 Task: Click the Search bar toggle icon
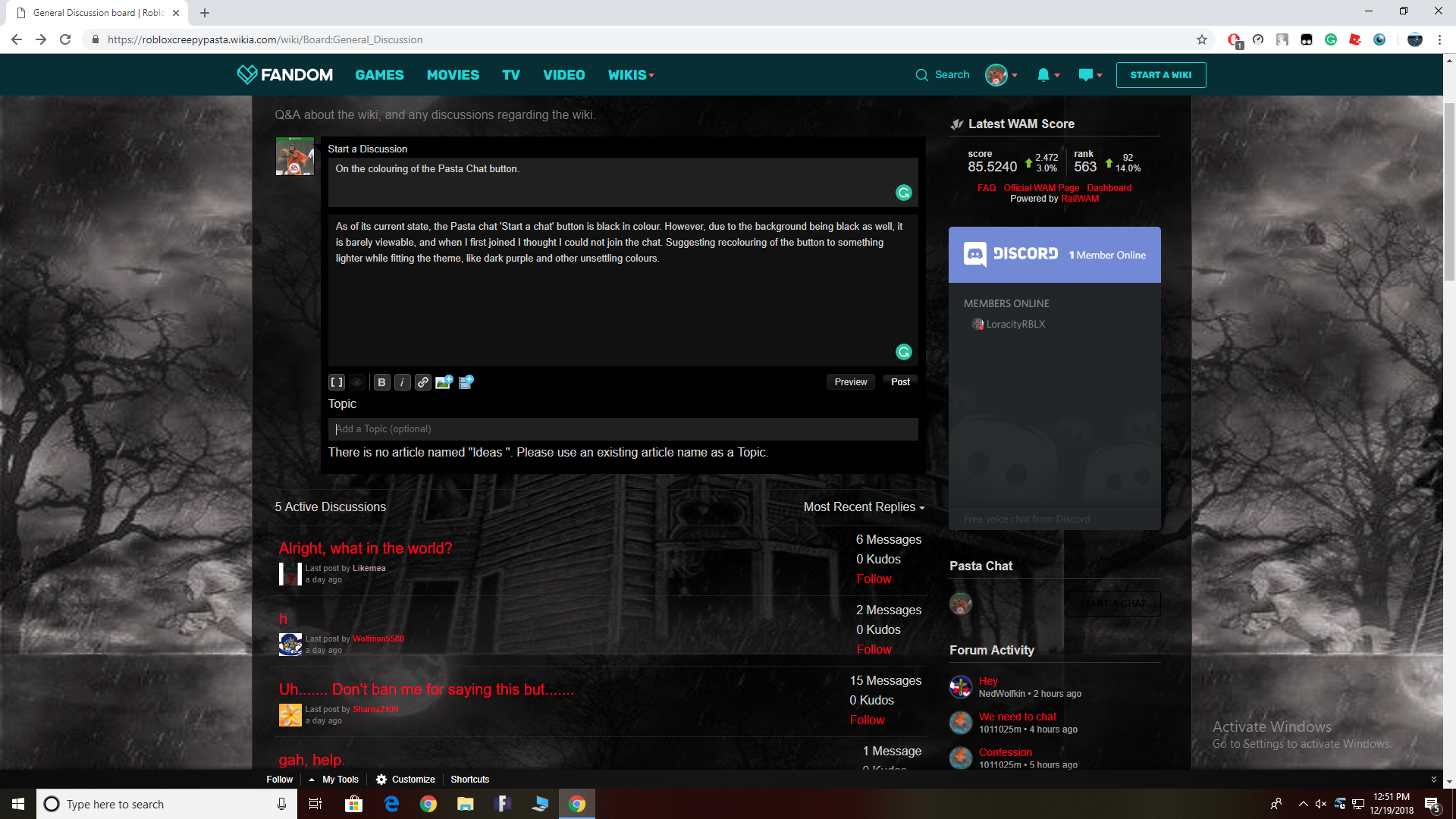(x=921, y=75)
